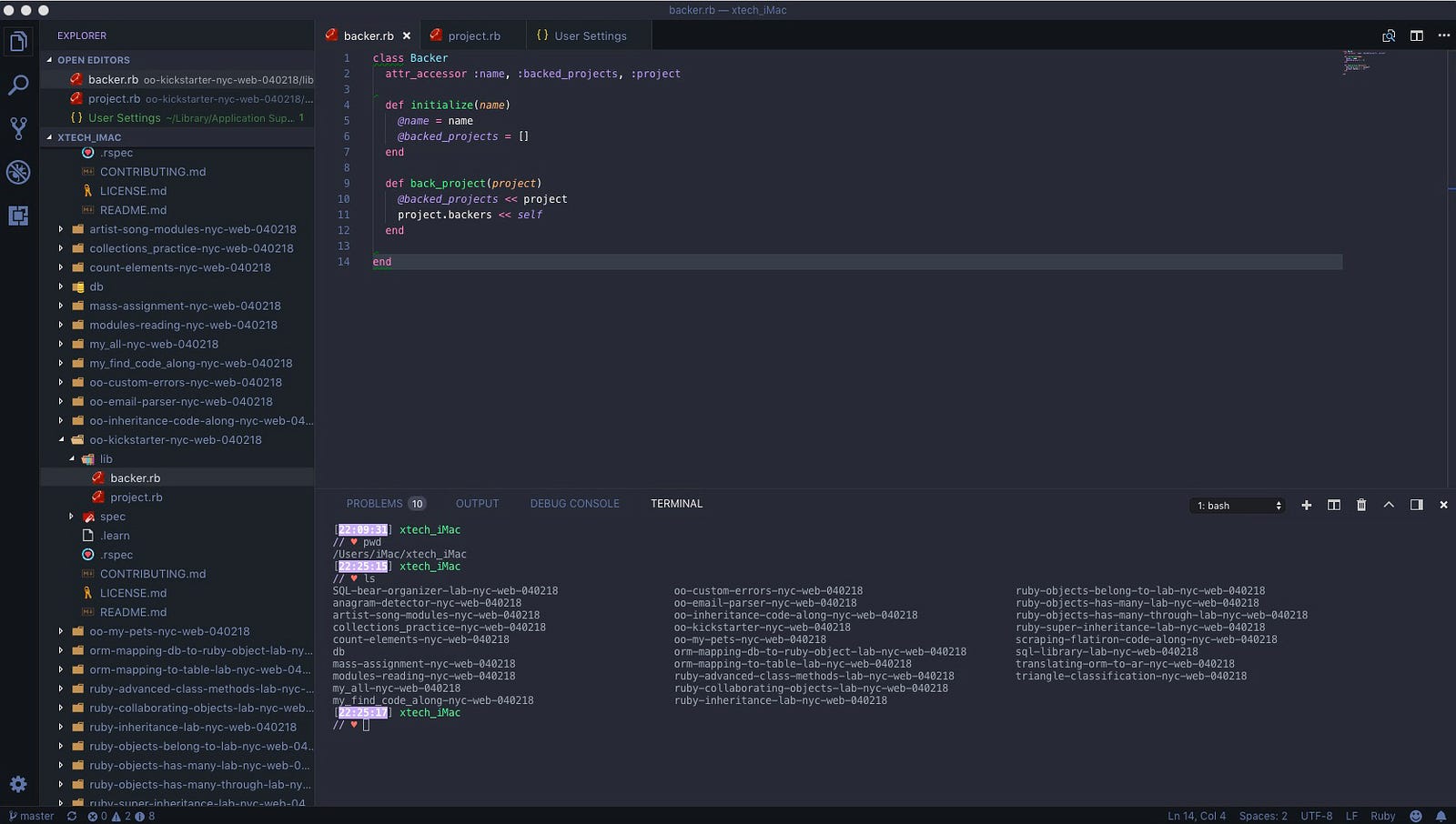
Task: Open the Search view in the activity bar
Action: [x=18, y=84]
